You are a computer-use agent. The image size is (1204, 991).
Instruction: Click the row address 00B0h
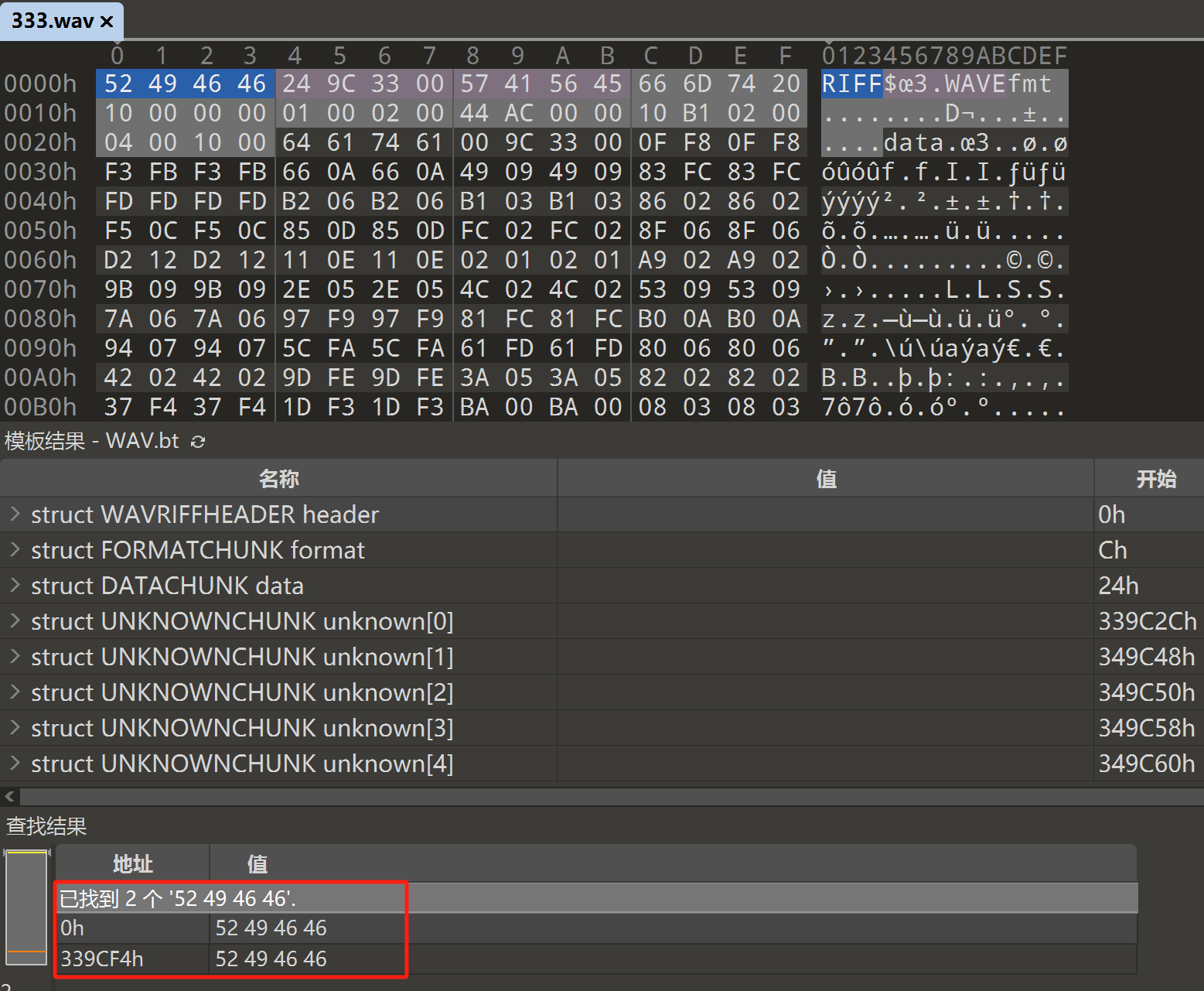[x=40, y=407]
